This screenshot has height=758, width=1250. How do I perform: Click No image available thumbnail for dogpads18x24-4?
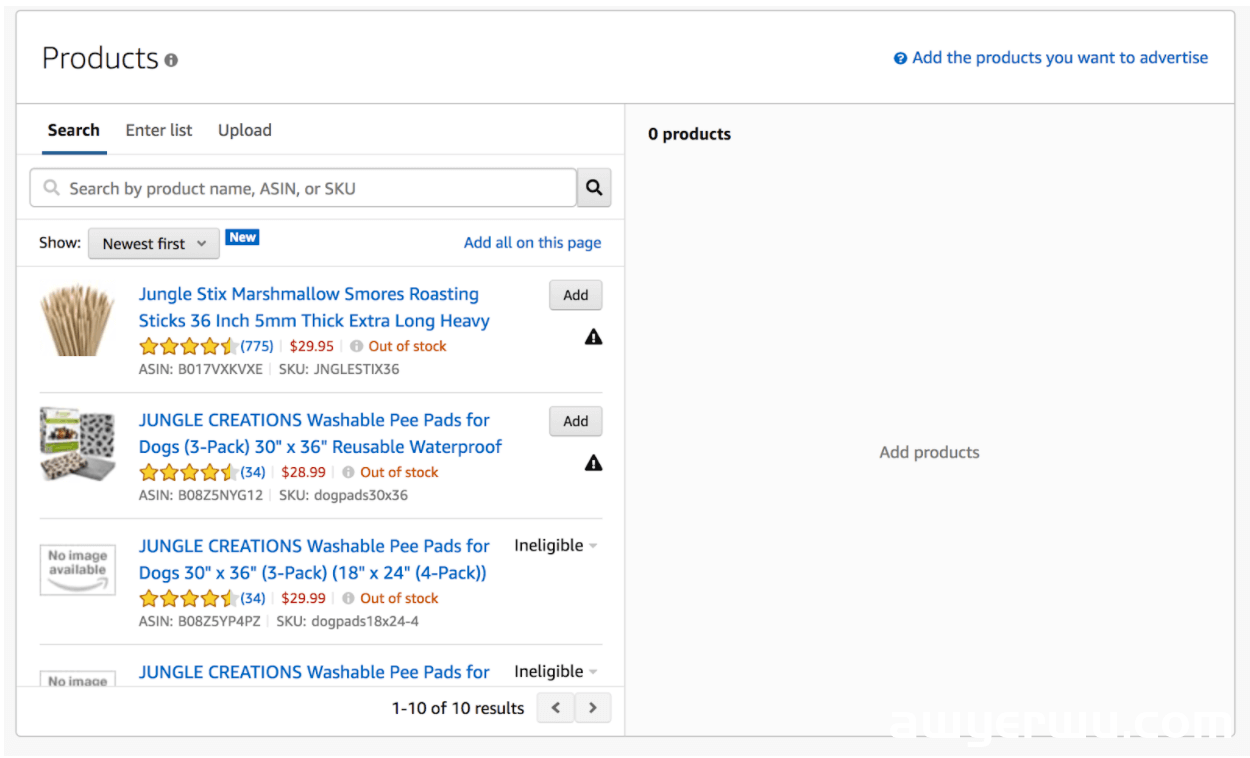pos(78,569)
